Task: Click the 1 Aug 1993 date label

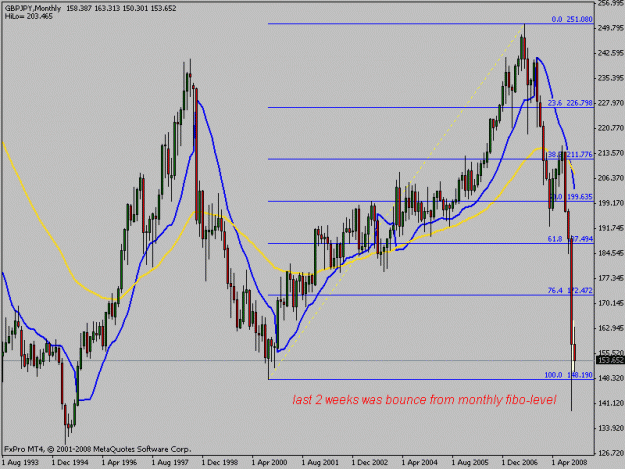Action: [20, 463]
